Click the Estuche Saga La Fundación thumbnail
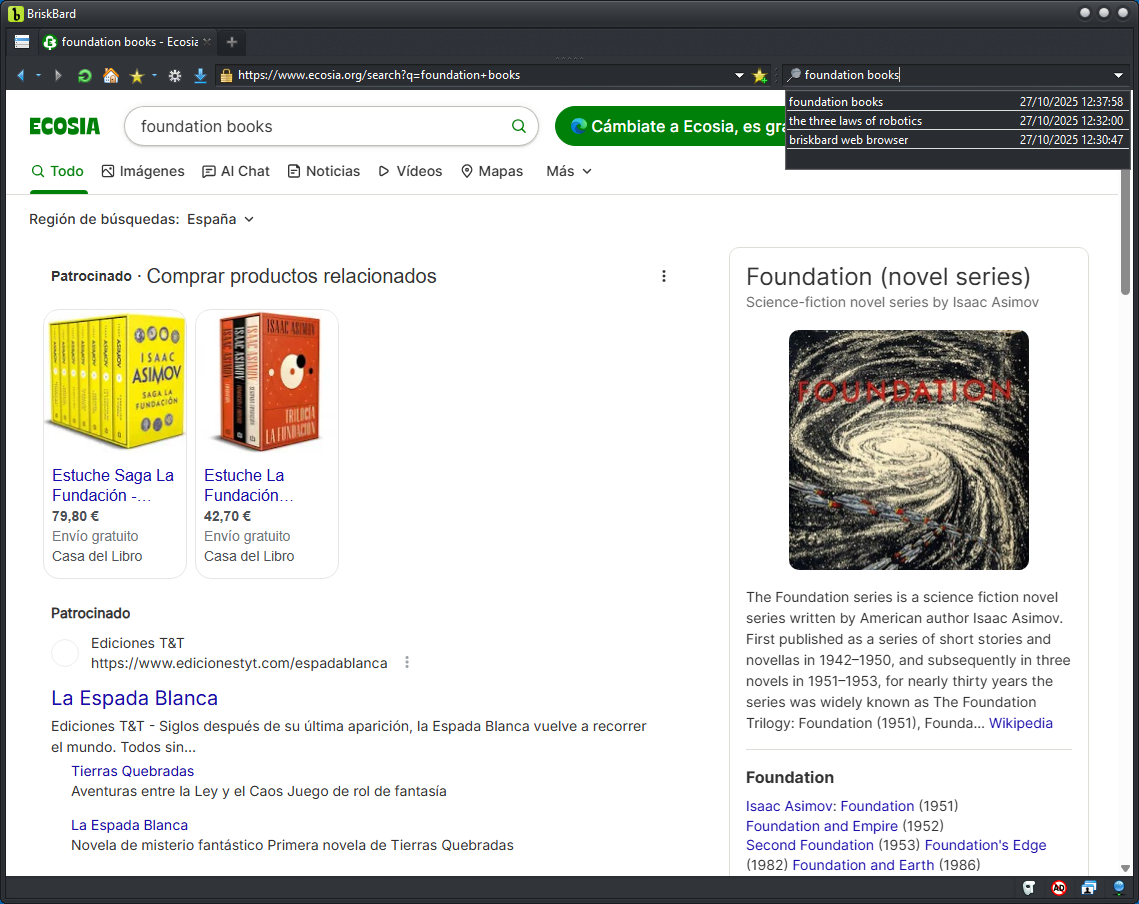 click(115, 382)
